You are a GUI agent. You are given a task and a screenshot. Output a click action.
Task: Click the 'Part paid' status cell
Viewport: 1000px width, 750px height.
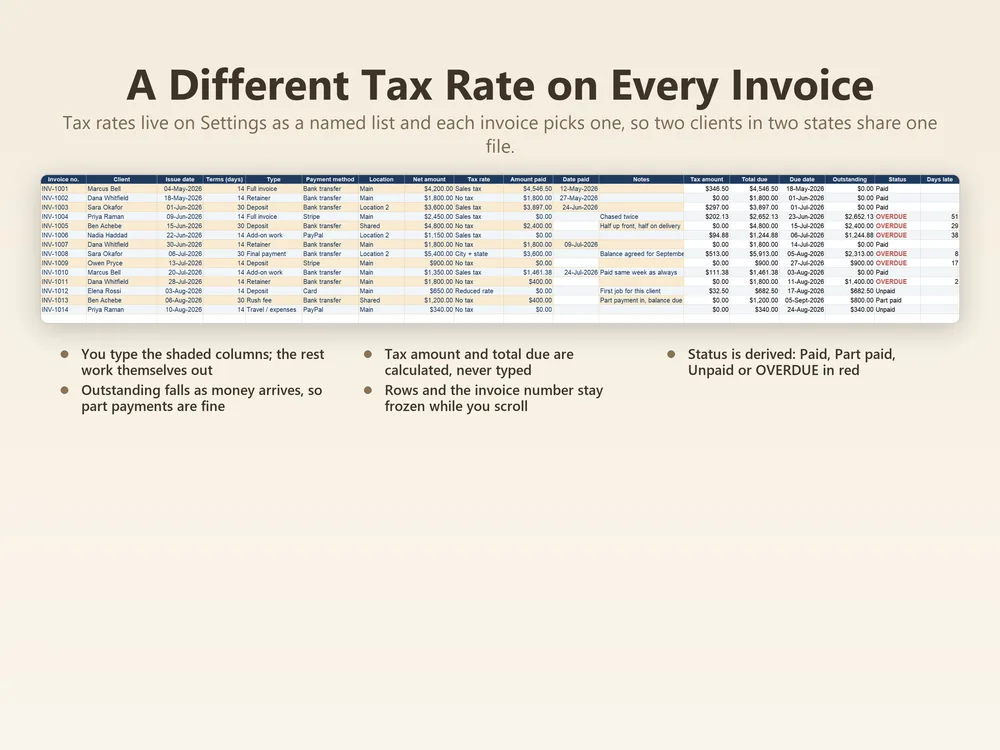[x=897, y=300]
